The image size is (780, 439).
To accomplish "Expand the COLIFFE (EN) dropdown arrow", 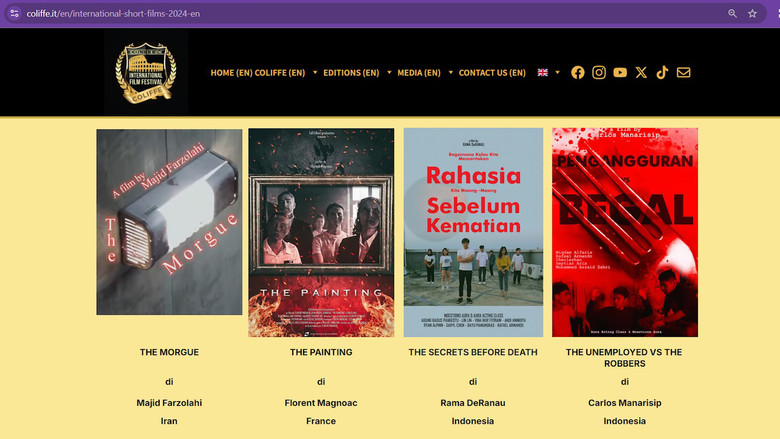I will click(x=315, y=72).
